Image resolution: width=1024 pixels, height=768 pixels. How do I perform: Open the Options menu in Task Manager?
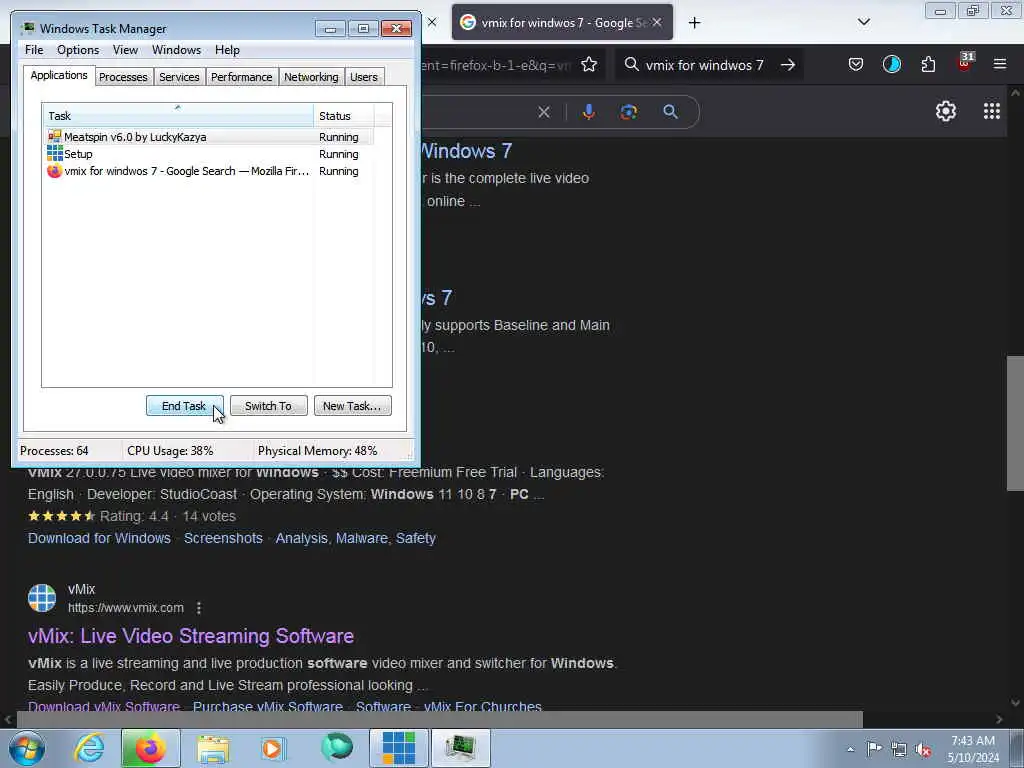point(78,50)
